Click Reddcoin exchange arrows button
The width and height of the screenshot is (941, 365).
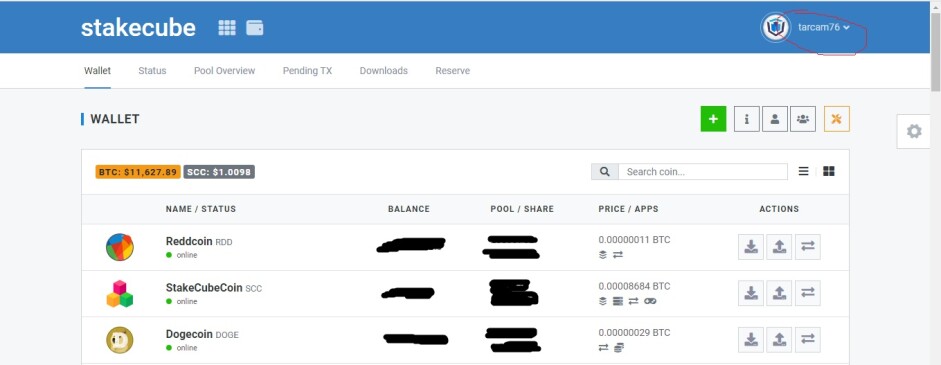click(808, 247)
